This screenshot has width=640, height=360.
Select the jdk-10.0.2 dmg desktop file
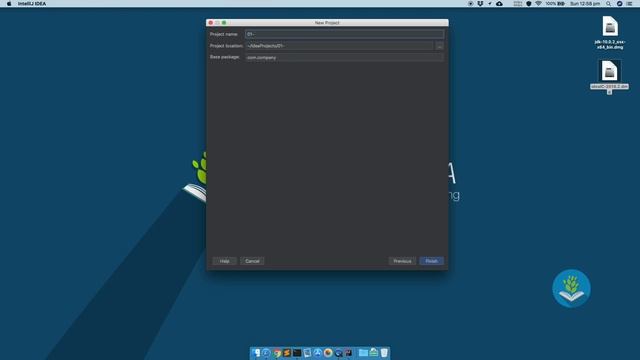(610, 33)
